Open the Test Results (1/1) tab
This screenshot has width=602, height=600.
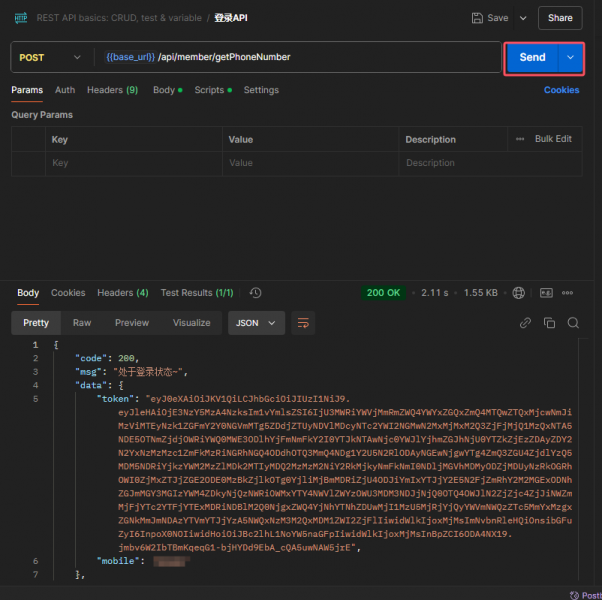click(x=197, y=293)
